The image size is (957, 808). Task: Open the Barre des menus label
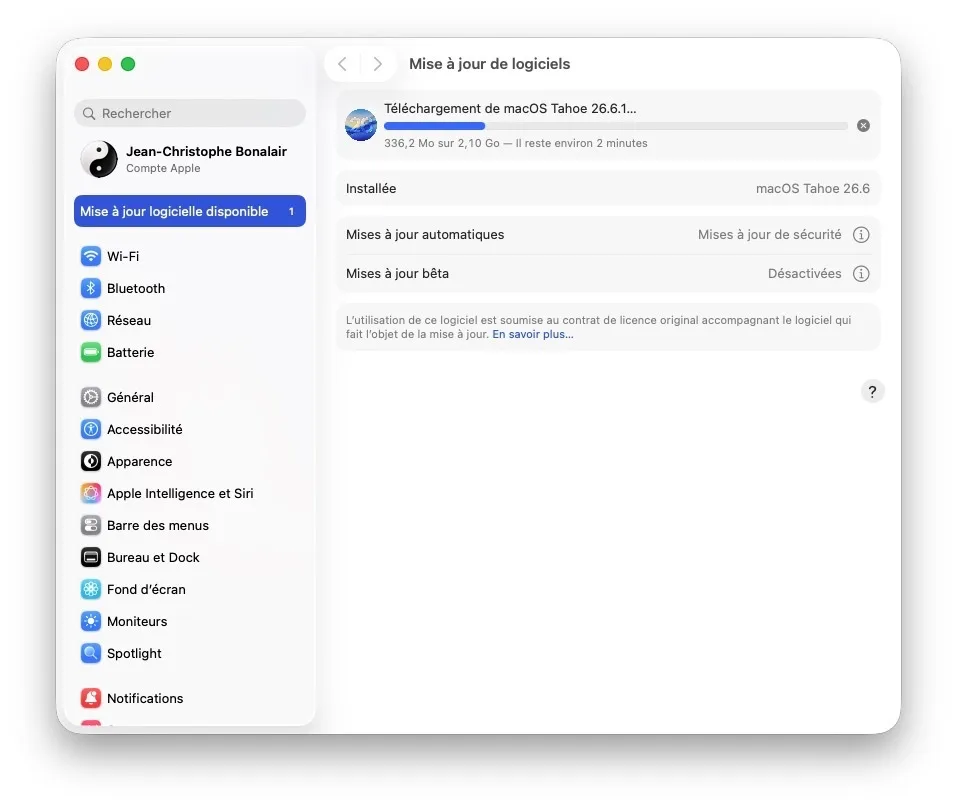pyautogui.click(x=157, y=525)
